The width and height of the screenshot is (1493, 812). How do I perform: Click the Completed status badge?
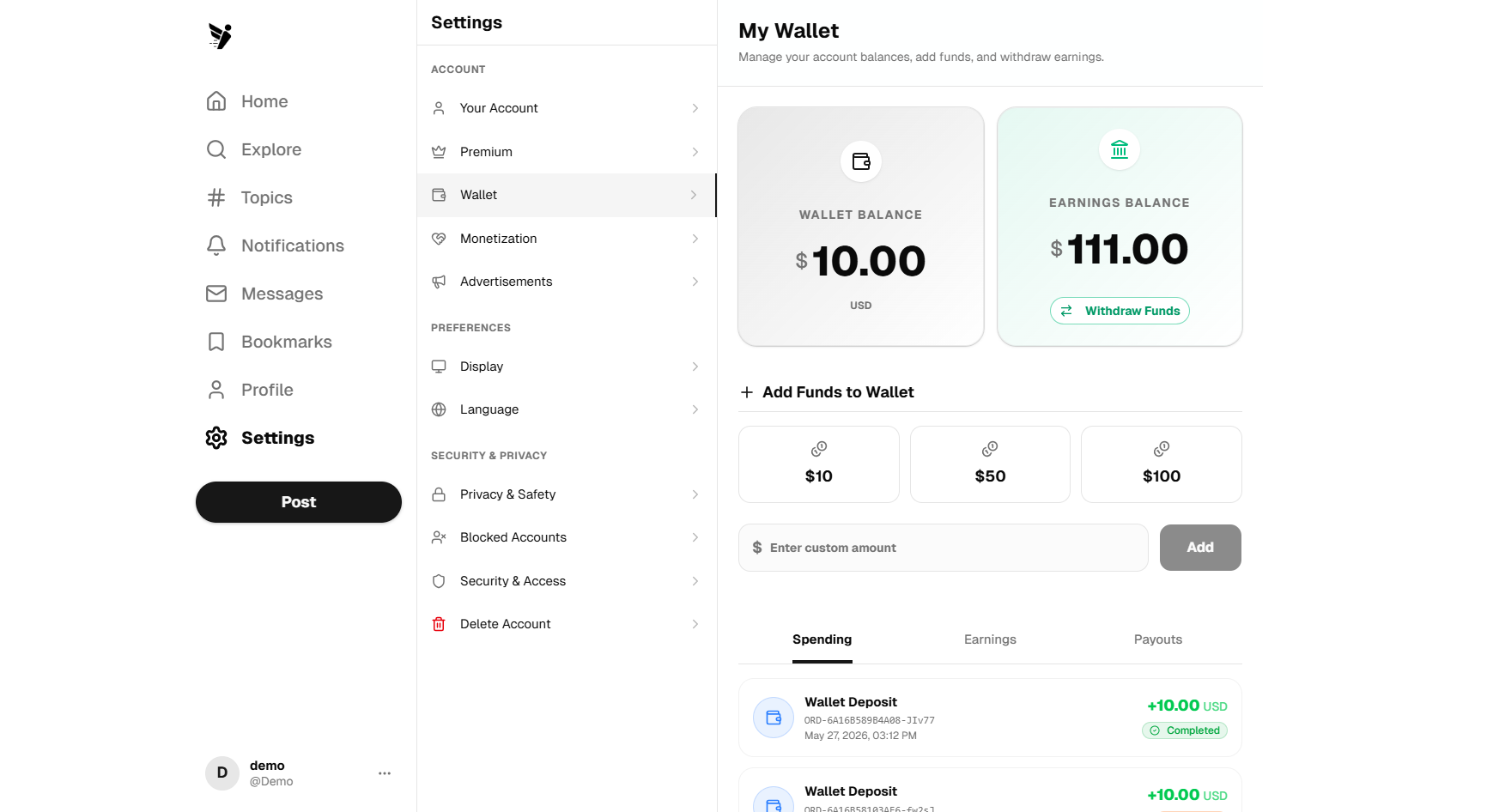(1185, 730)
